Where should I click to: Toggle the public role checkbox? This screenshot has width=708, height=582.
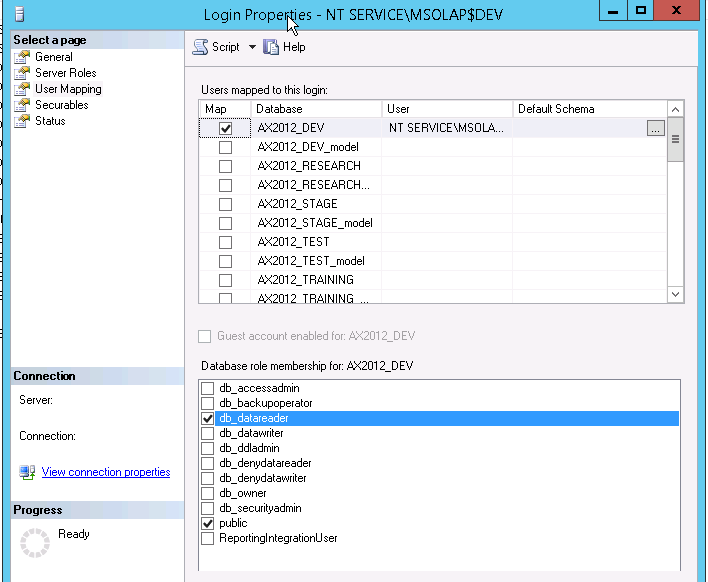(207, 523)
